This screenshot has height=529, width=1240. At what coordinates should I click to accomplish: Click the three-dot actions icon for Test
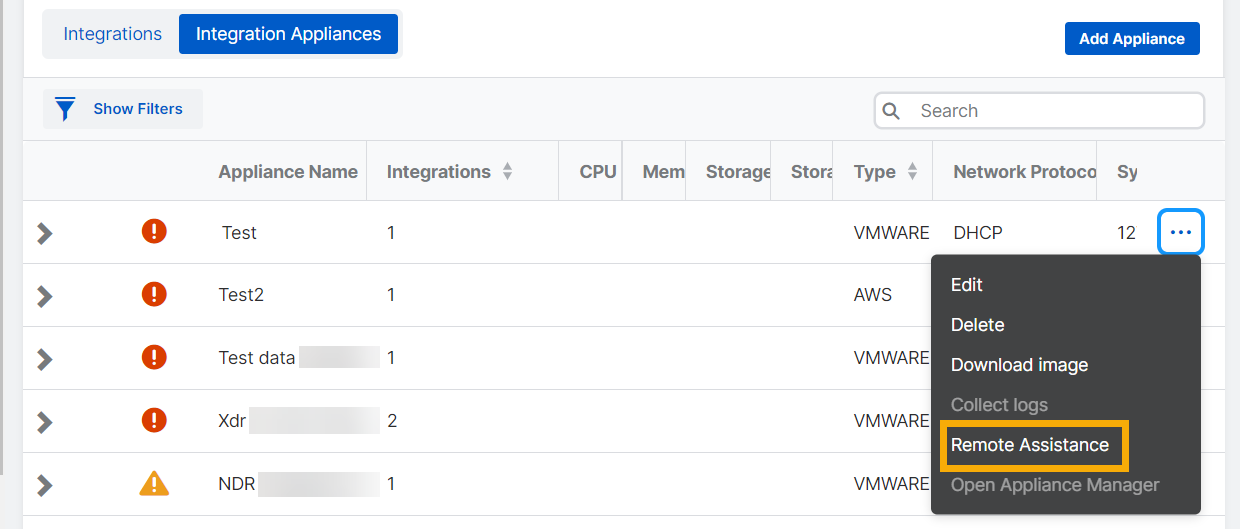click(x=1181, y=232)
